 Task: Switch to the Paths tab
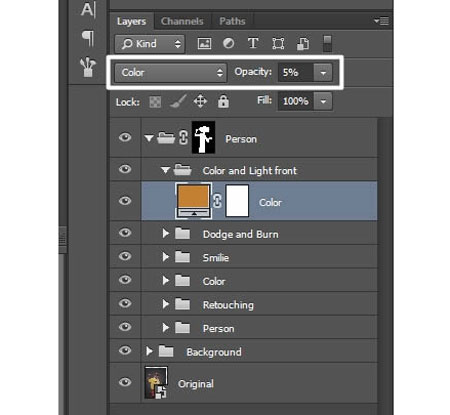pyautogui.click(x=232, y=21)
